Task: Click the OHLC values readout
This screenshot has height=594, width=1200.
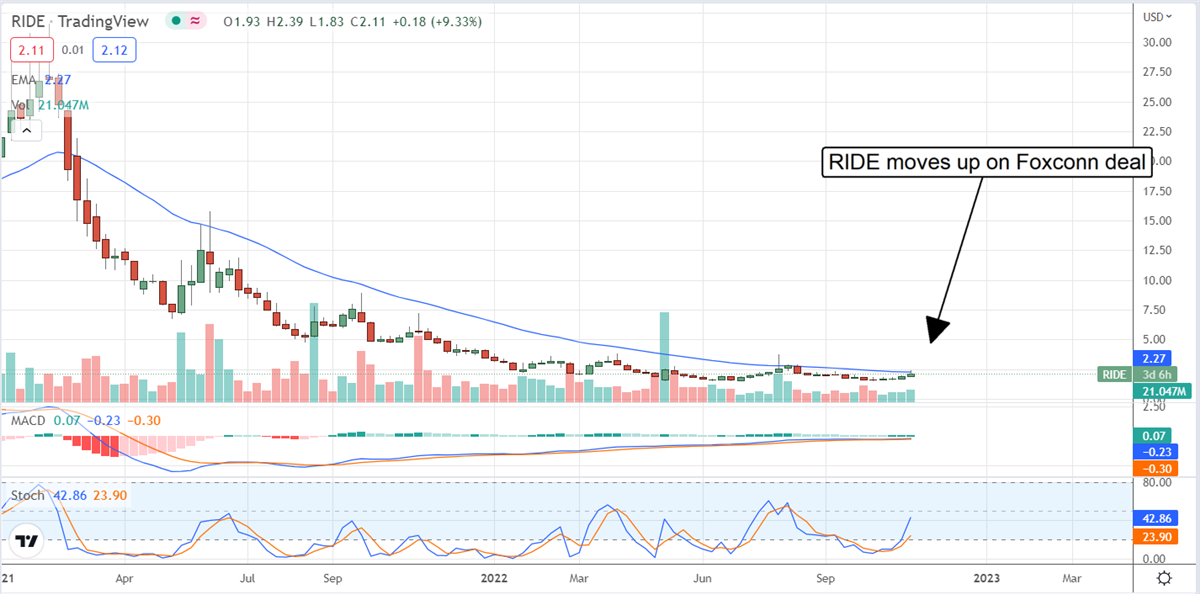Action: pyautogui.click(x=352, y=21)
